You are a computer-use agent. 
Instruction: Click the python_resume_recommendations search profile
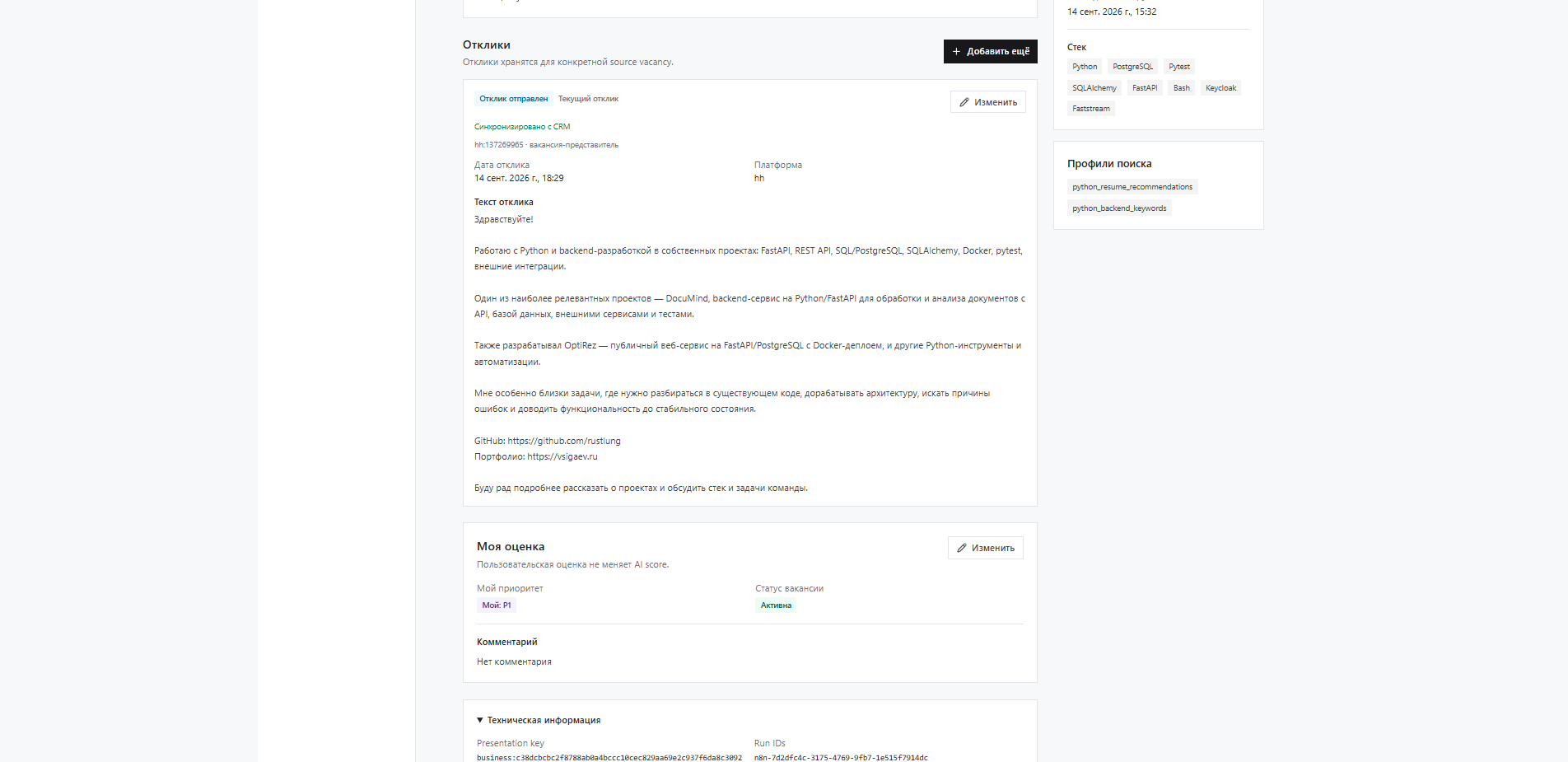(x=1132, y=187)
